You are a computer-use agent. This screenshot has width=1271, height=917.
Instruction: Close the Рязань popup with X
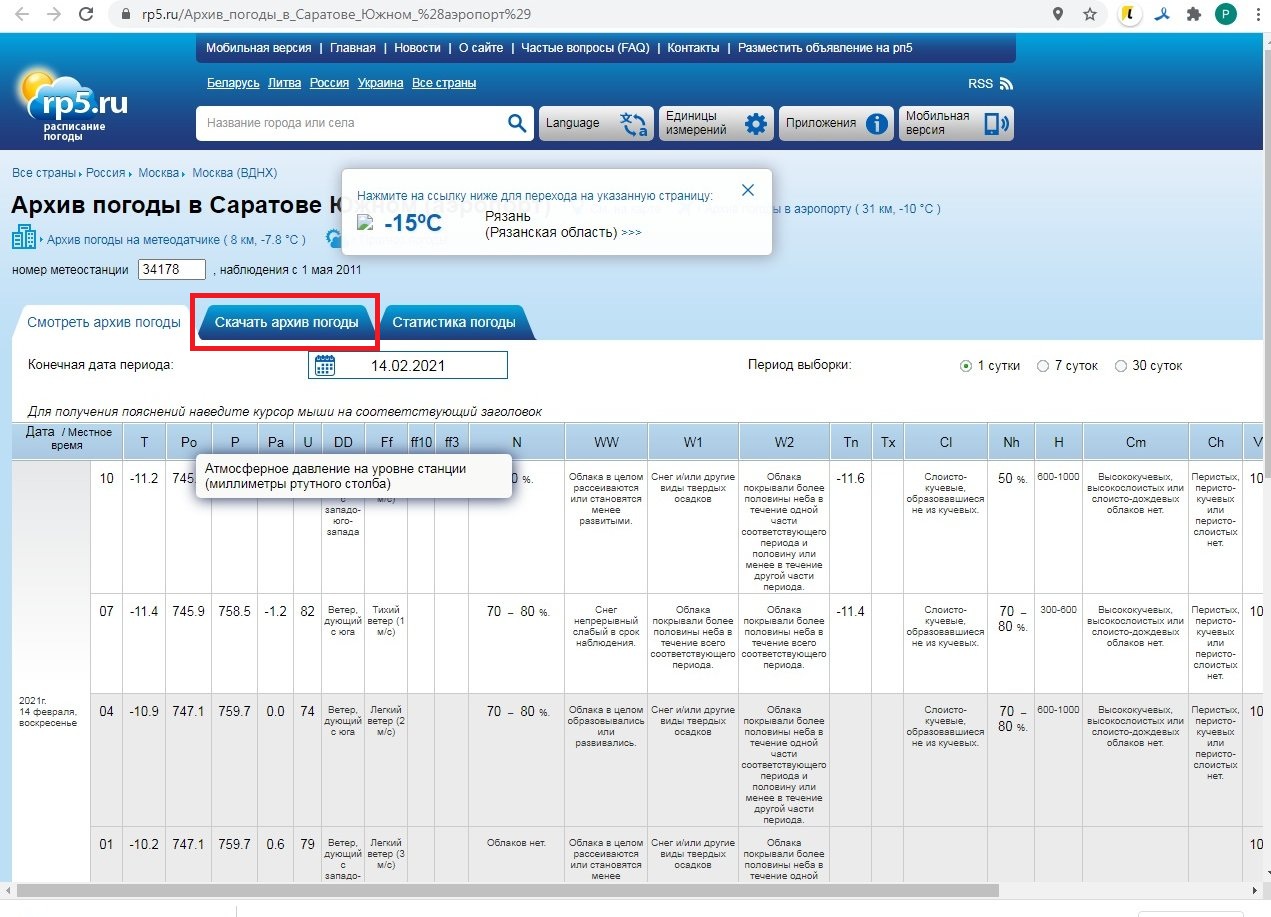point(747,190)
